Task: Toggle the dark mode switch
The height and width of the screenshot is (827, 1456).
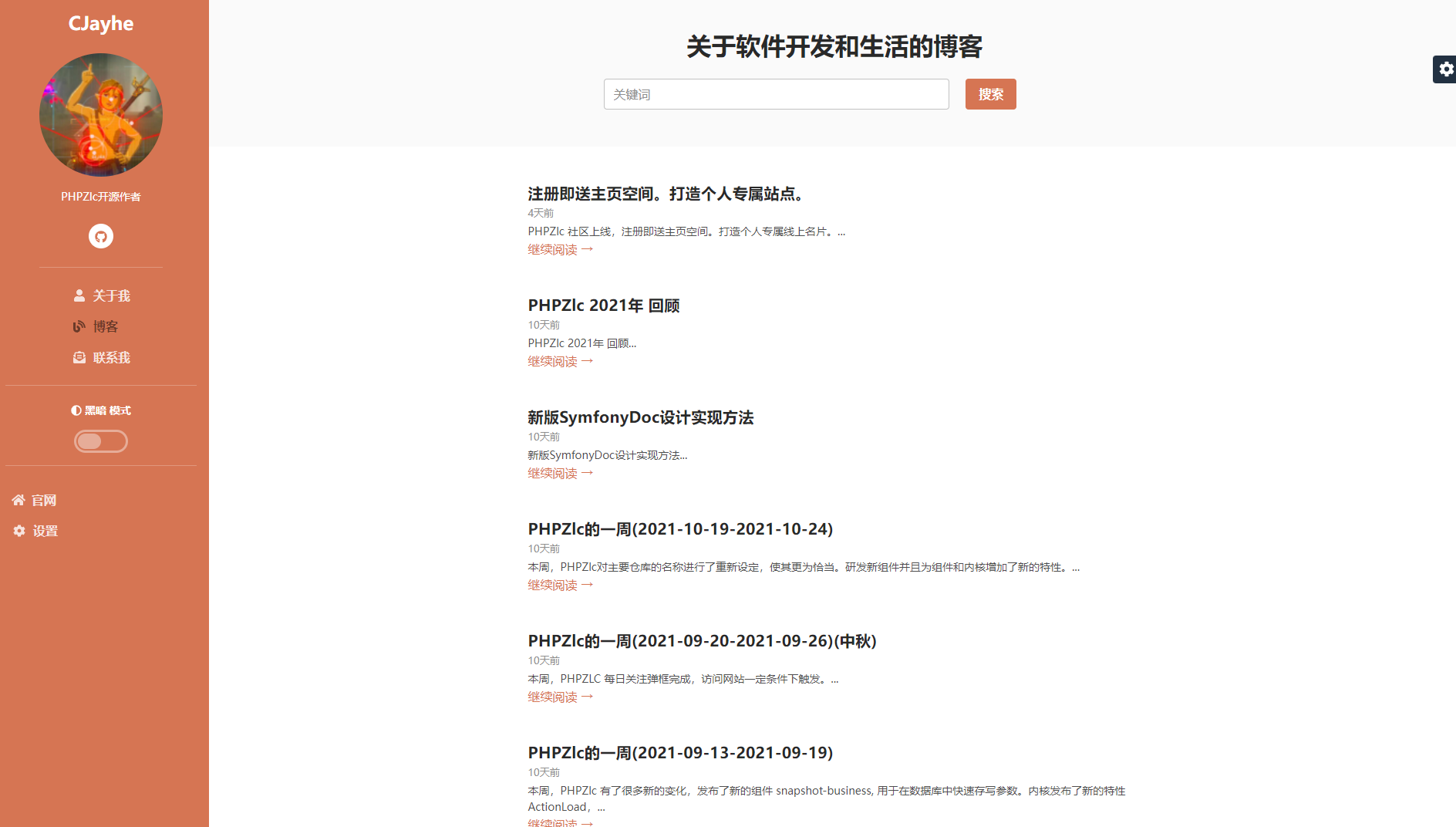Action: [101, 441]
